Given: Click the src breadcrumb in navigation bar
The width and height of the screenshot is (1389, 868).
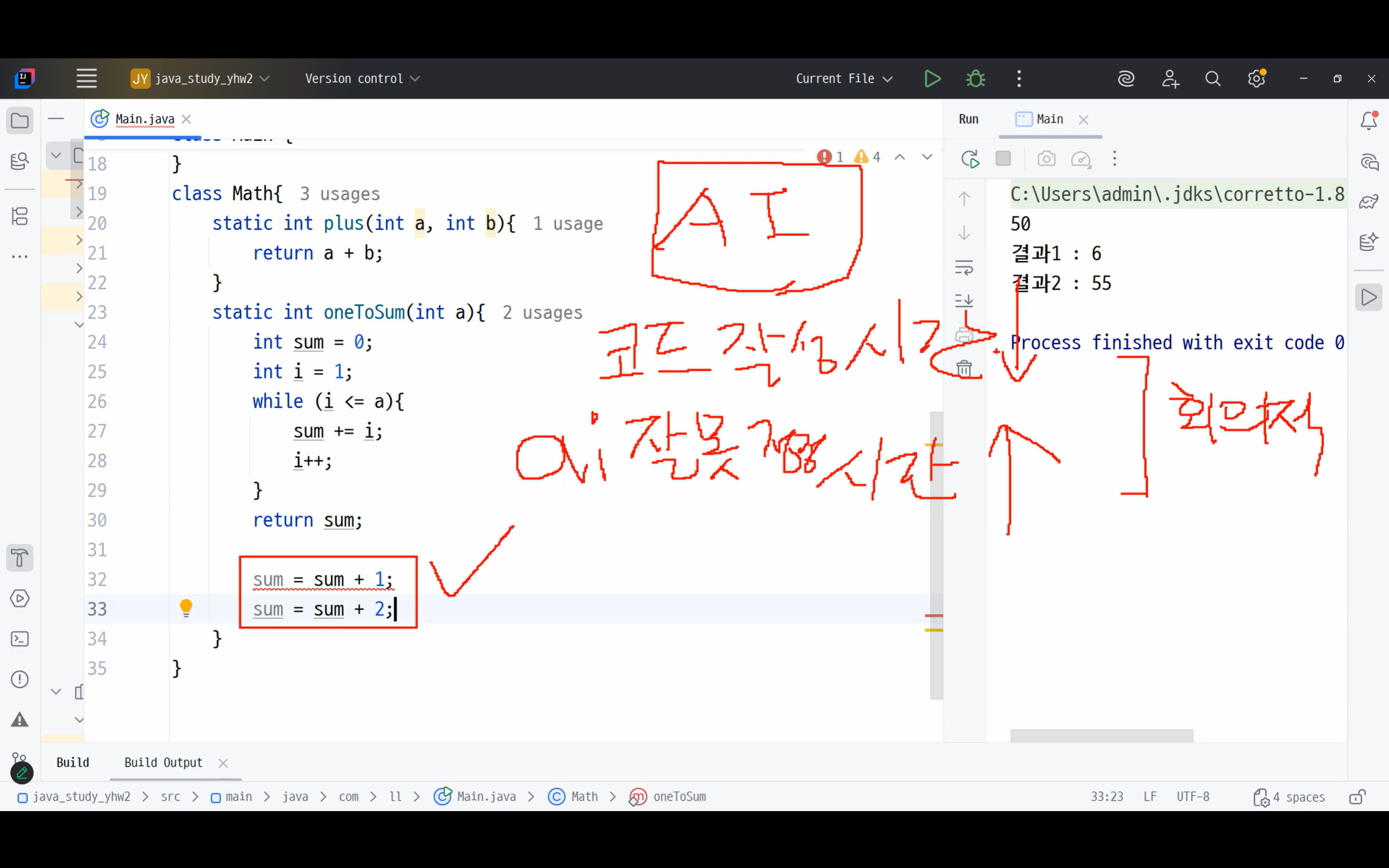Looking at the screenshot, I should coord(170,797).
